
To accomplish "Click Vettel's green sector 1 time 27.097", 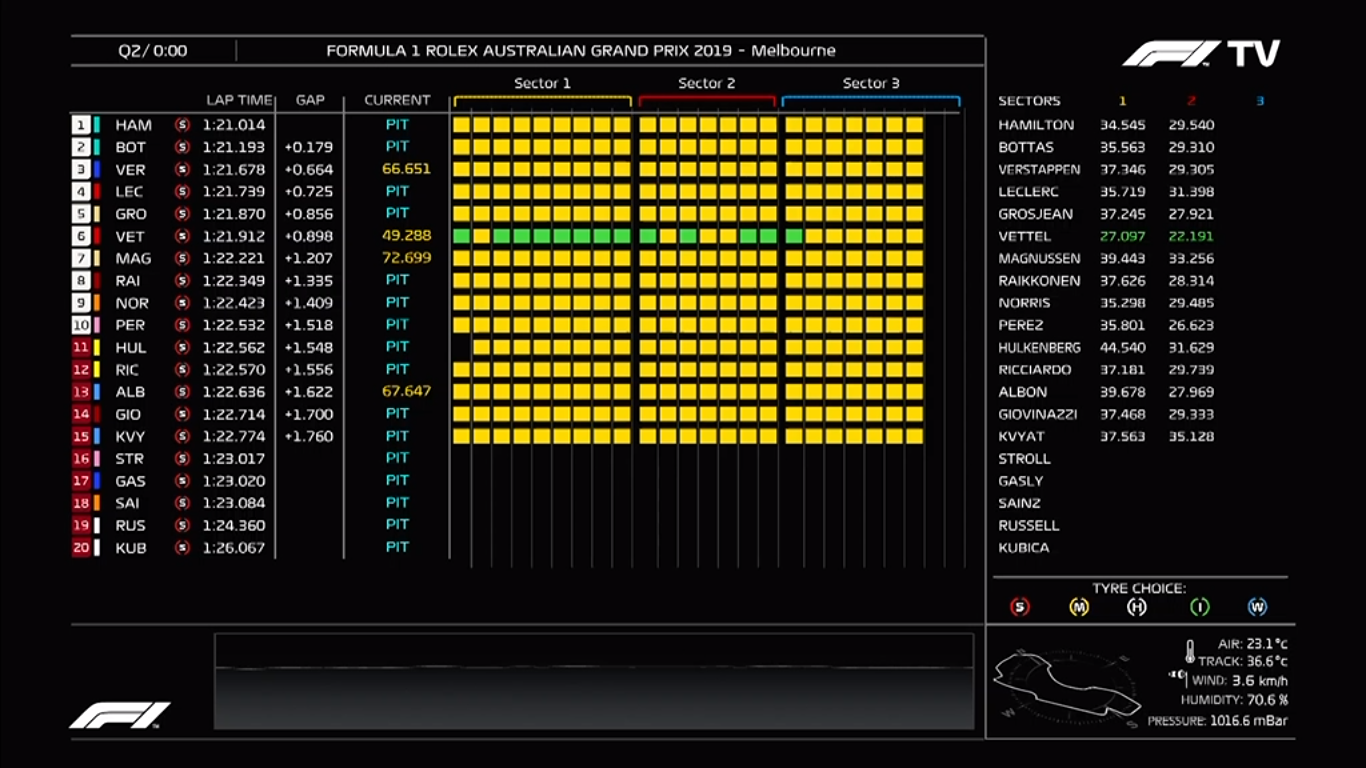I will point(1122,237).
